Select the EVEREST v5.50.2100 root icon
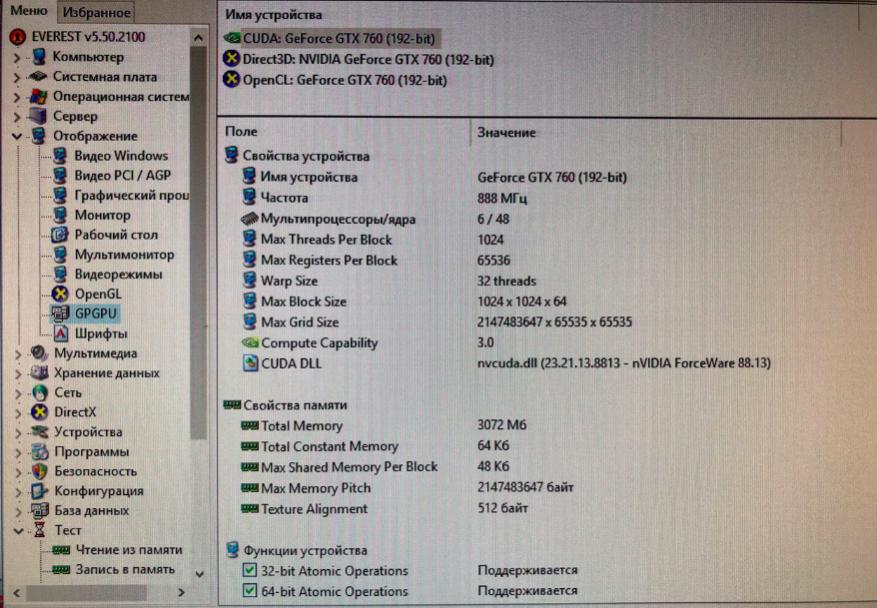The height and width of the screenshot is (608, 877). [x=16, y=37]
